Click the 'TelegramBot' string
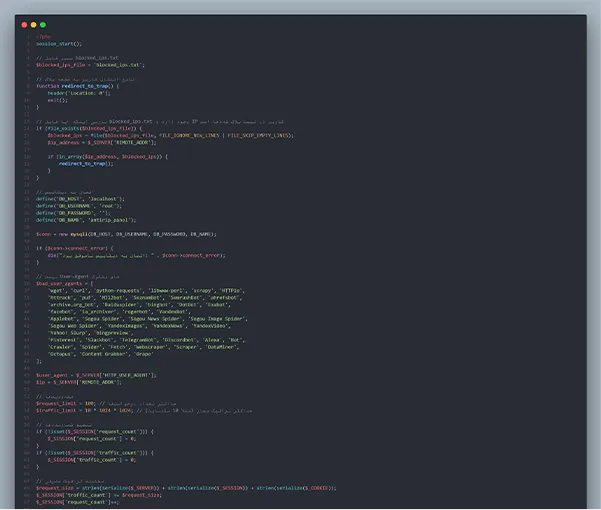The image size is (601, 510). 138,340
